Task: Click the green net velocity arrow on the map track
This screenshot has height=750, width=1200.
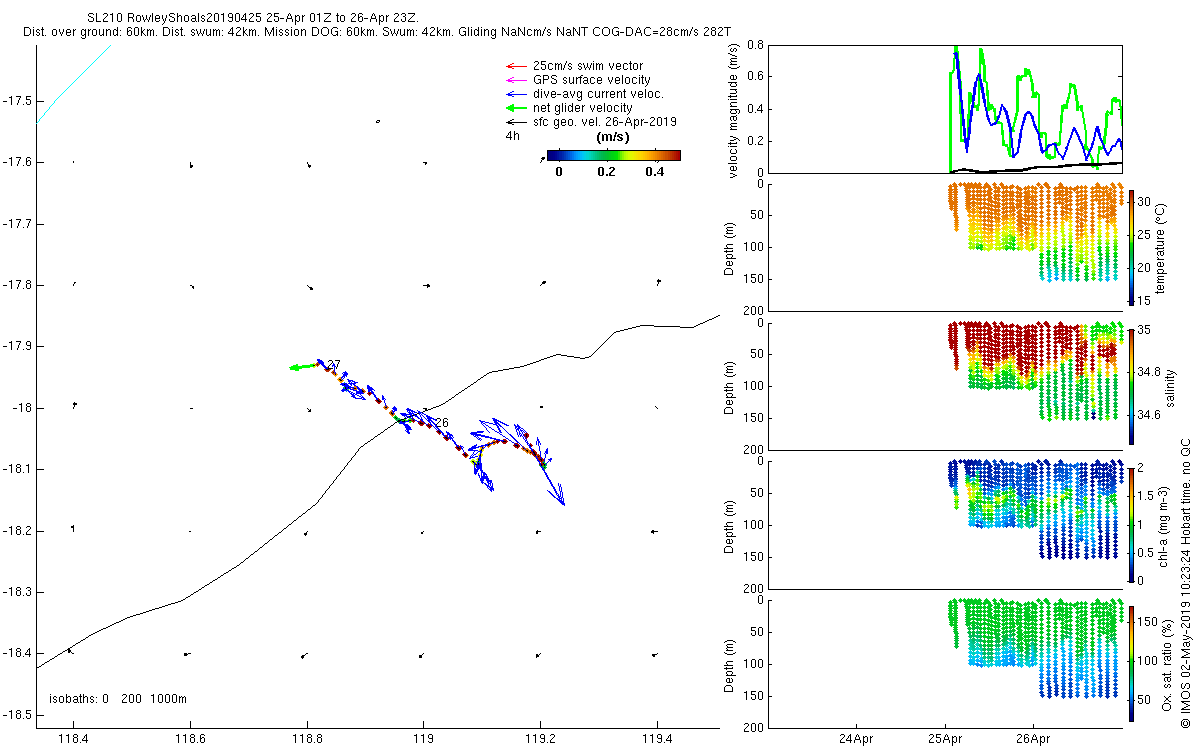Action: pos(303,367)
